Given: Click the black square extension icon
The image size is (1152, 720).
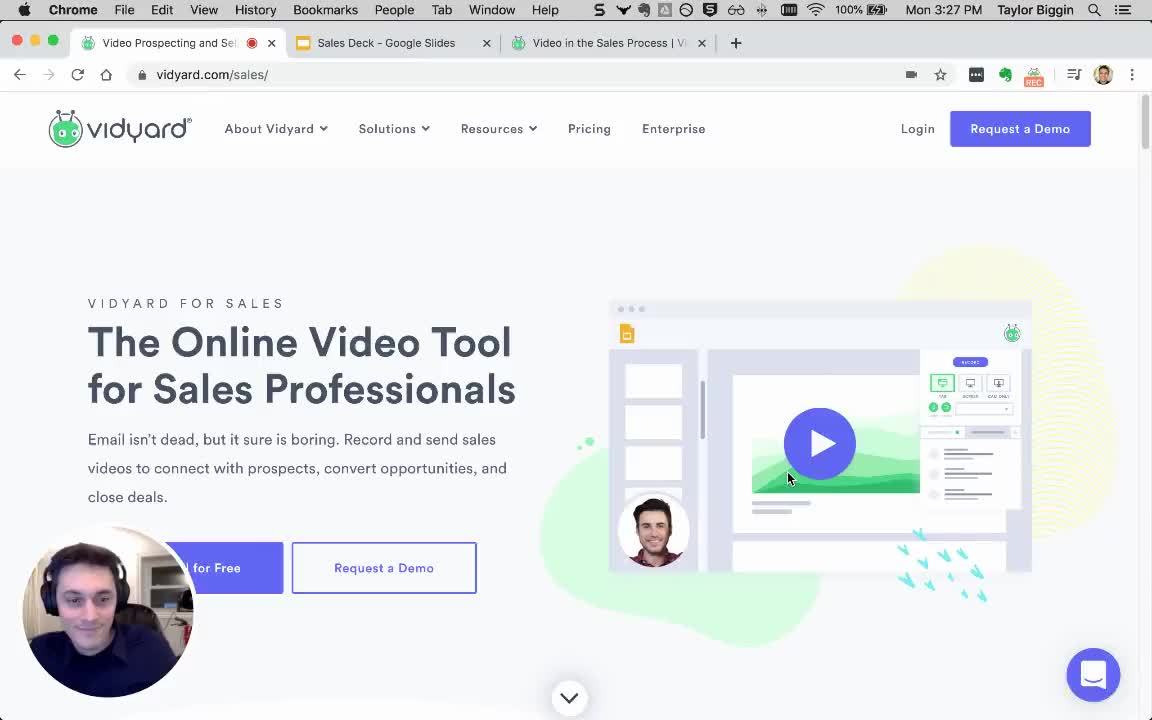Looking at the screenshot, I should pos(976,74).
